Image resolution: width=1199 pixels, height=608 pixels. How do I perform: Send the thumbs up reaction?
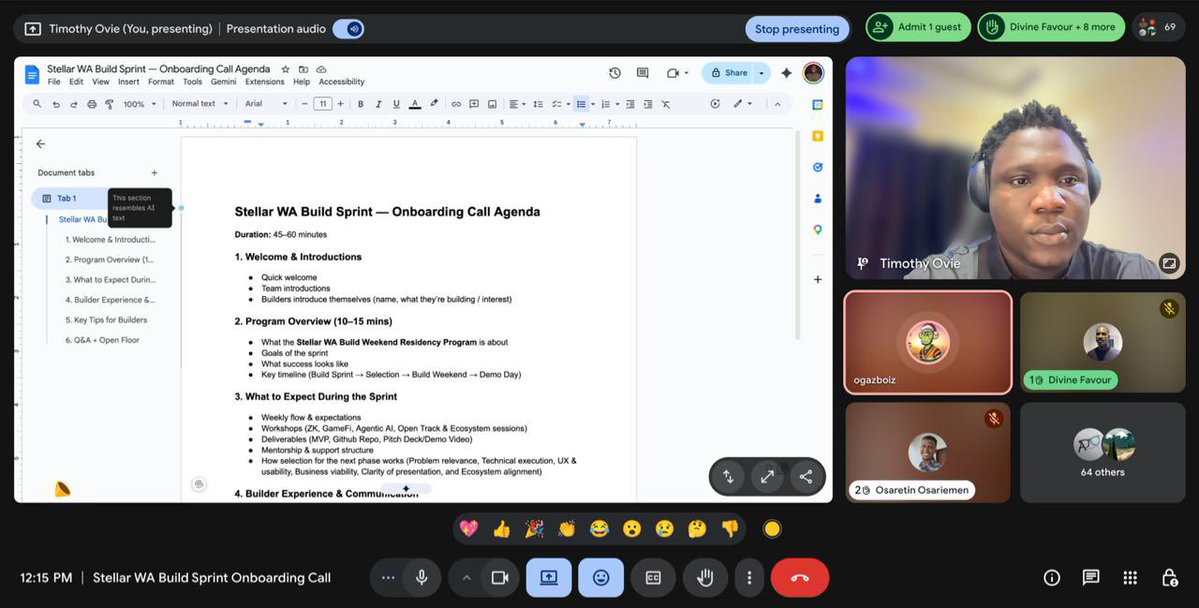[x=502, y=528]
